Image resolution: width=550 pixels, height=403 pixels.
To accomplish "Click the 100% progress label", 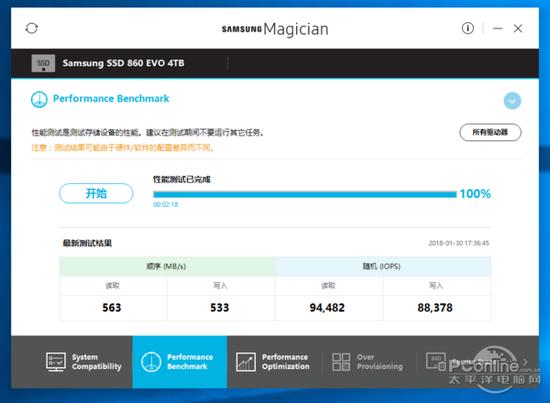I will [x=475, y=194].
